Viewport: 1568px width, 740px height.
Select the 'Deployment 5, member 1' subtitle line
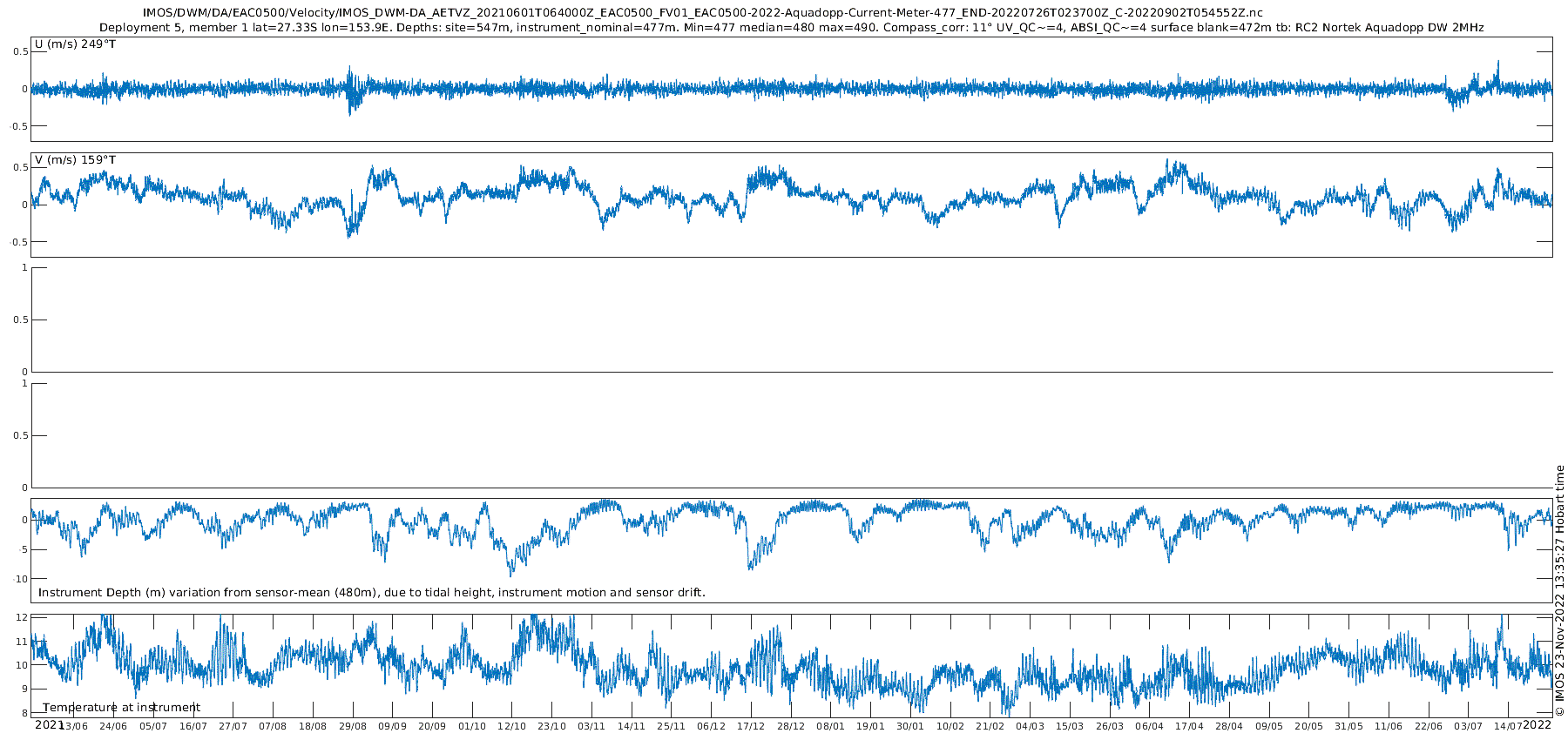791,28
